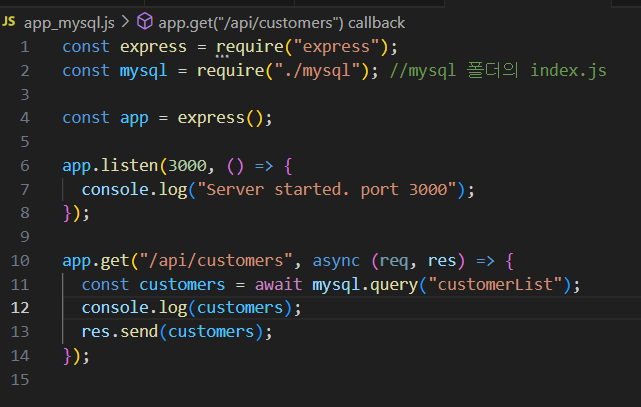Click the "express" string on line 1
This screenshot has height=407, width=641.
336,47
